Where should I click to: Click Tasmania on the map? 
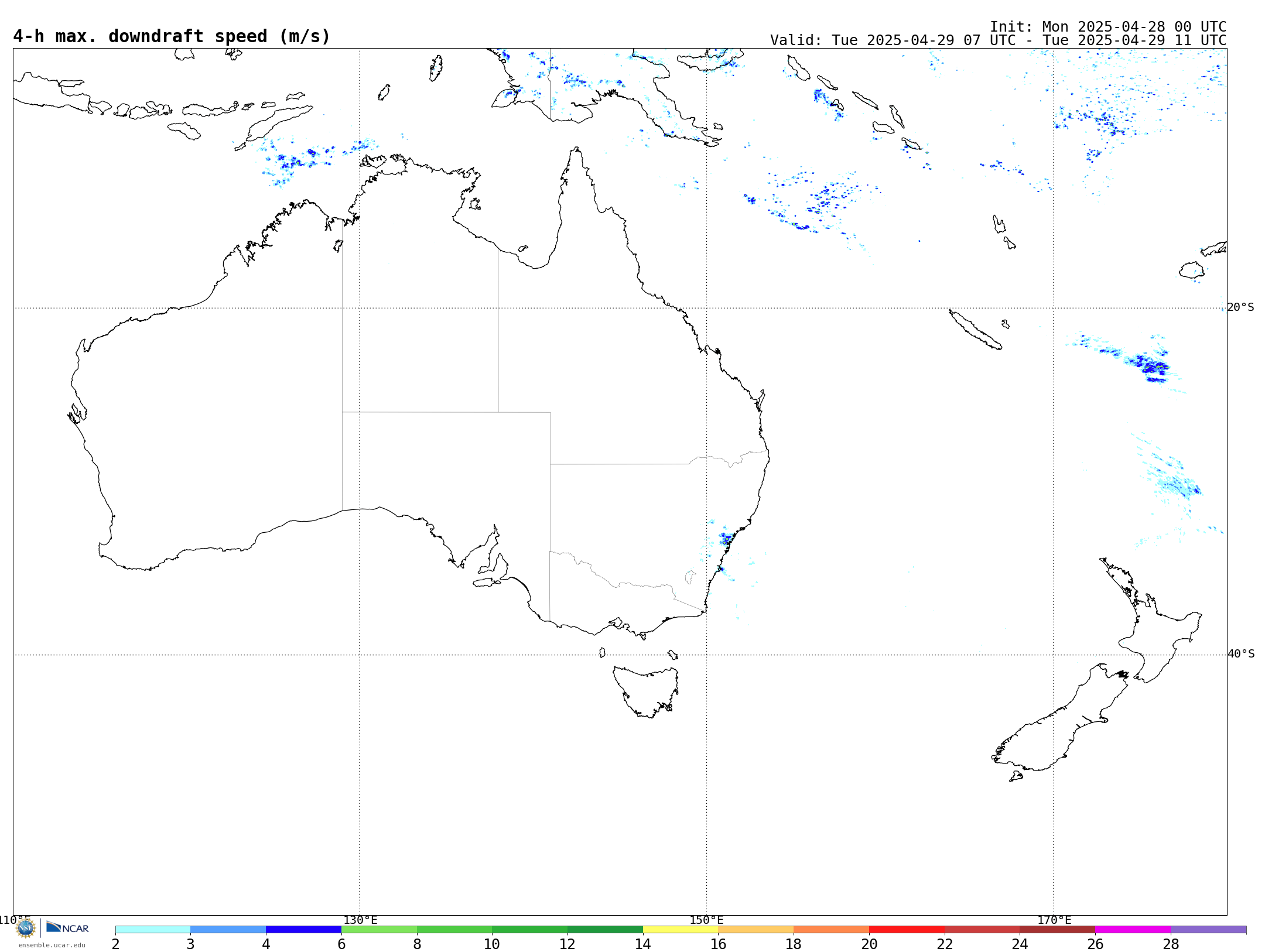(647, 692)
